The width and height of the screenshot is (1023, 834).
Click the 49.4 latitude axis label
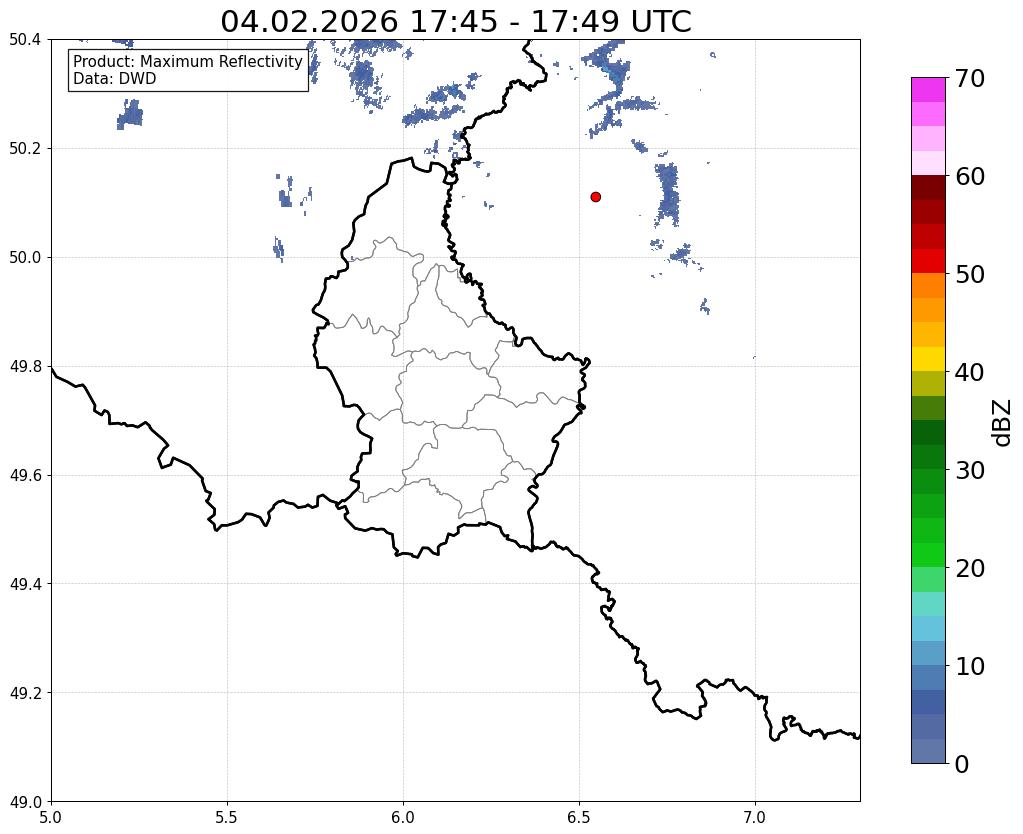click(x=25, y=584)
